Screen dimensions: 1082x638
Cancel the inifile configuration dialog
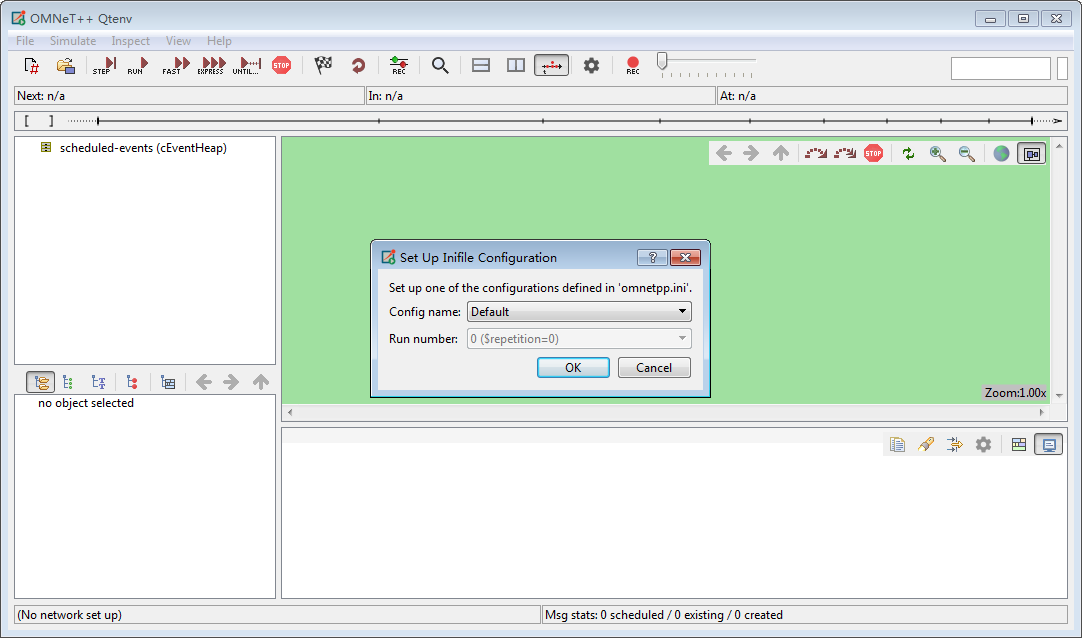click(654, 367)
